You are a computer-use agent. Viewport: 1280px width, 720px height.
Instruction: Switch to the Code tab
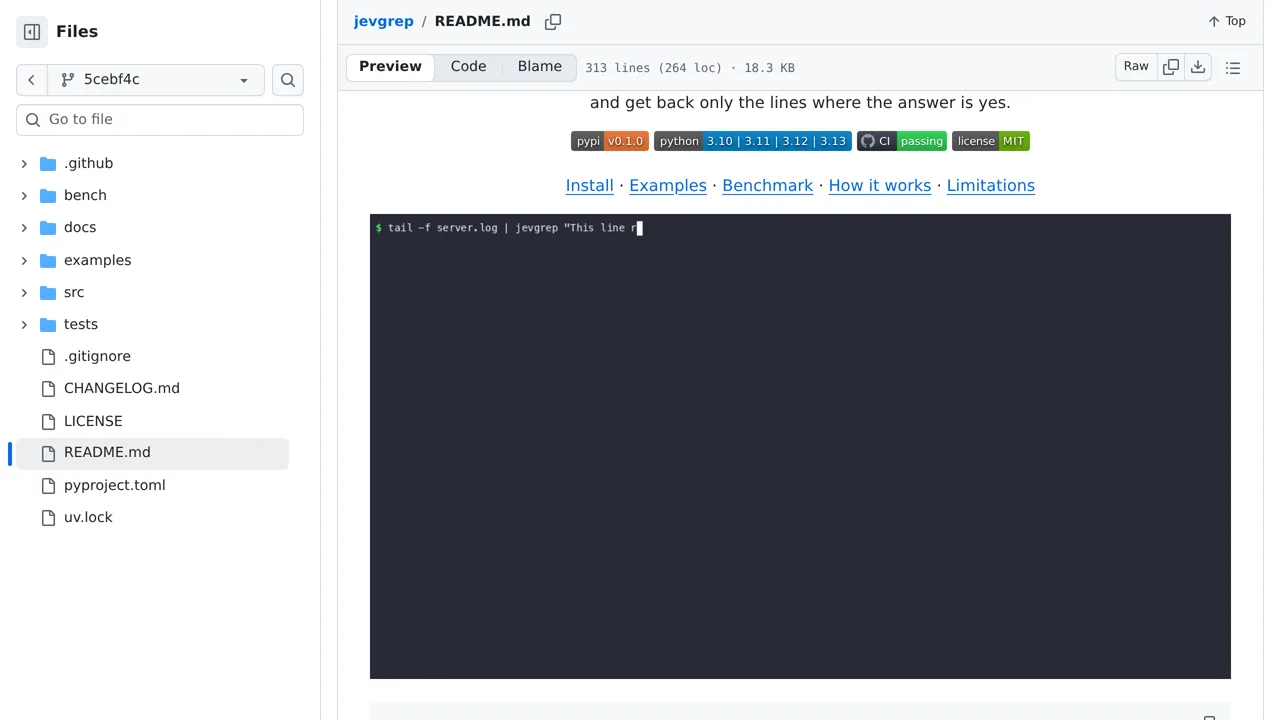coord(468,67)
